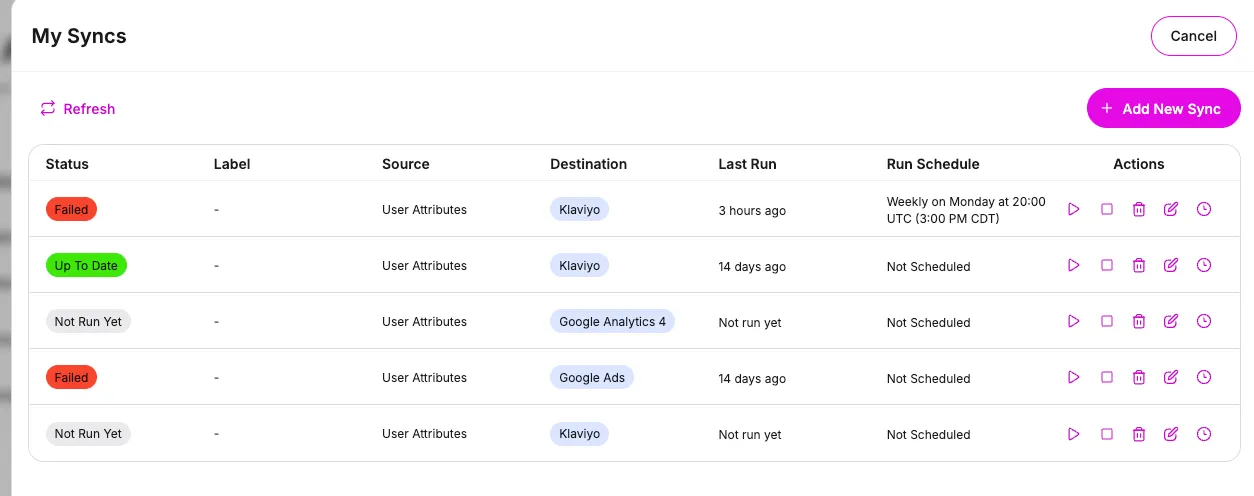Stop the Not Run Yet Klaviyo sync
This screenshot has width=1254, height=496.
coord(1107,433)
